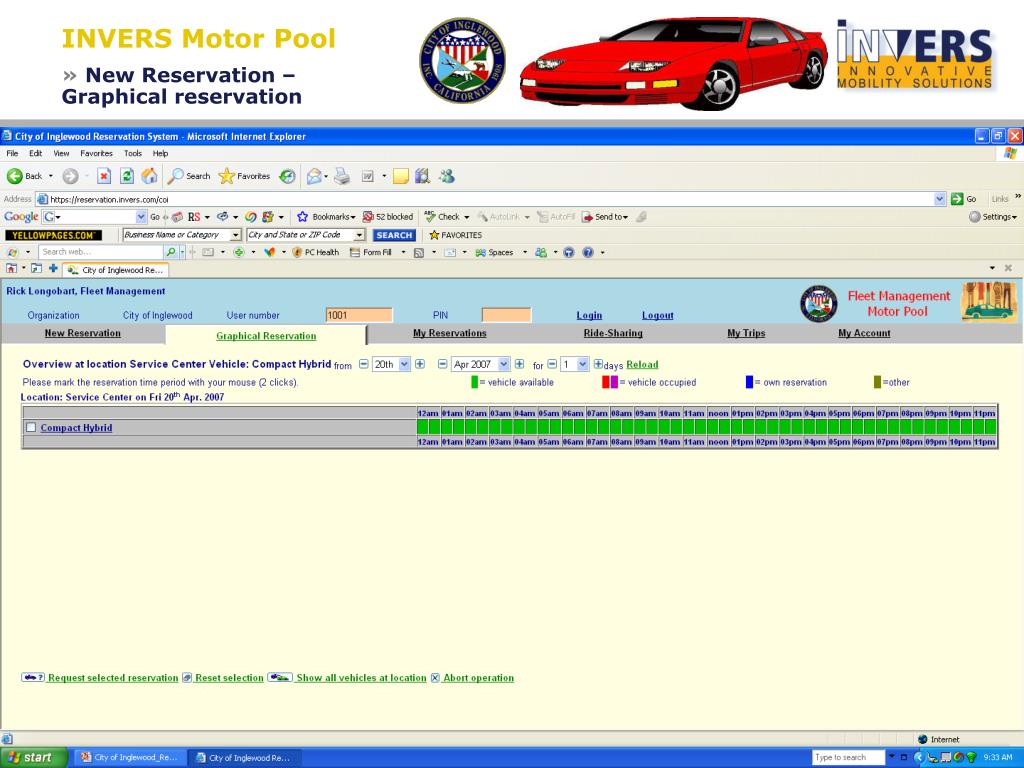Open History via the toolbar icon
The image size is (1024, 768).
(x=287, y=176)
